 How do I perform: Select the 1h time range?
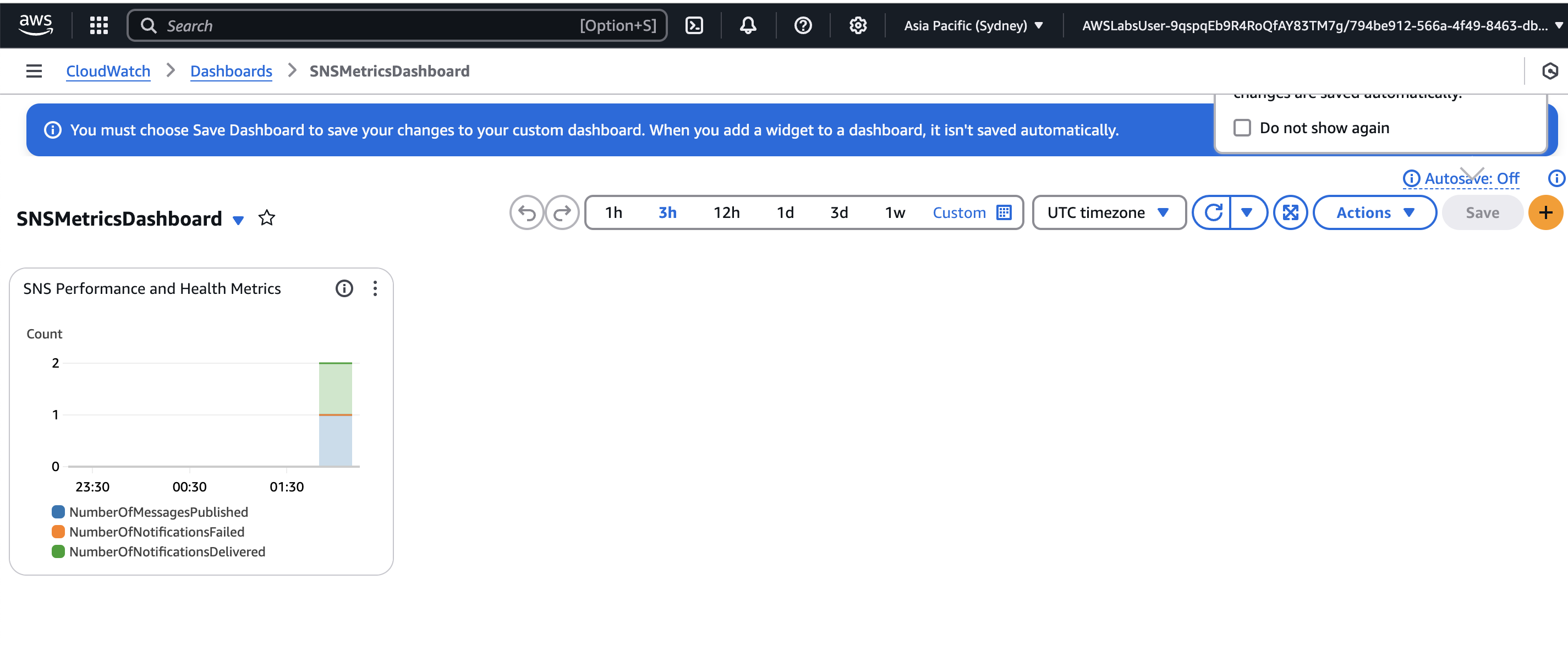coord(613,212)
